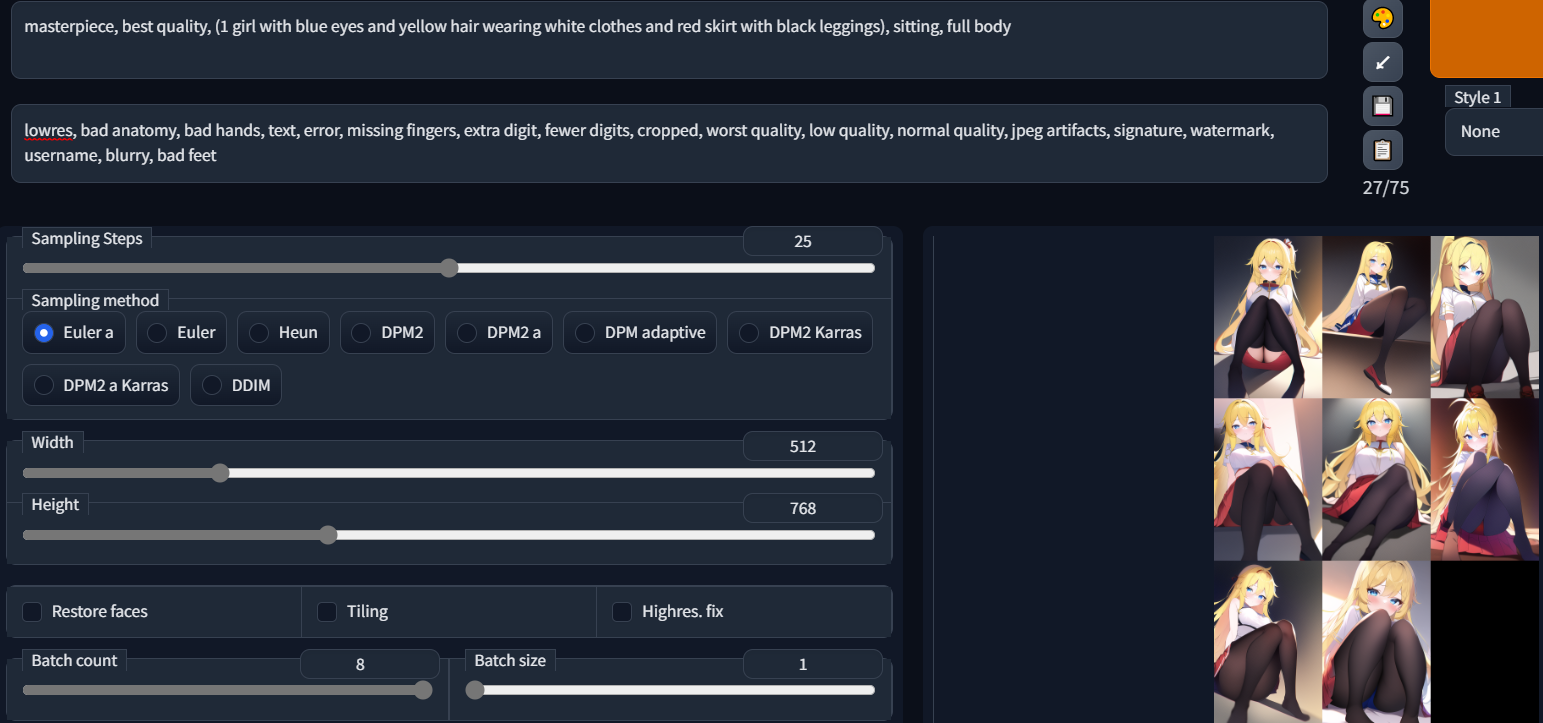The image size is (1543, 723).
Task: Choose the DPM2 a Karras sampler
Action: click(101, 385)
